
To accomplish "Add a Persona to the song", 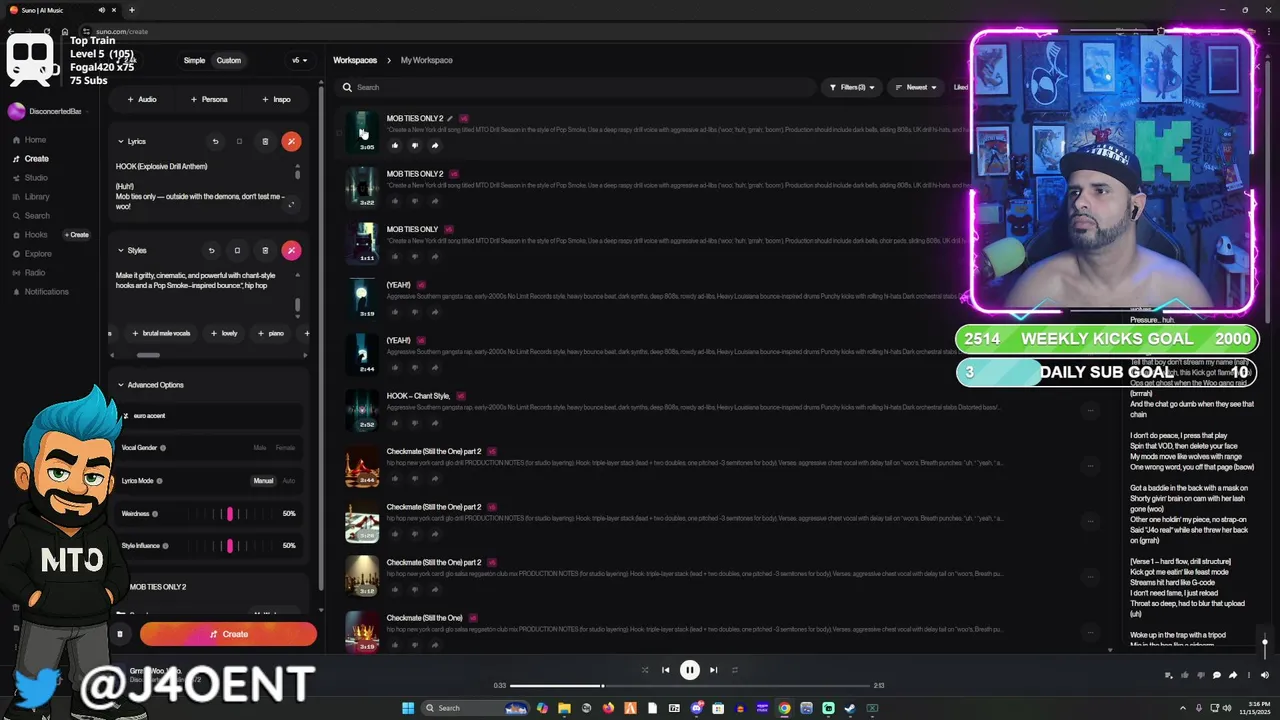I will pyautogui.click(x=209, y=99).
